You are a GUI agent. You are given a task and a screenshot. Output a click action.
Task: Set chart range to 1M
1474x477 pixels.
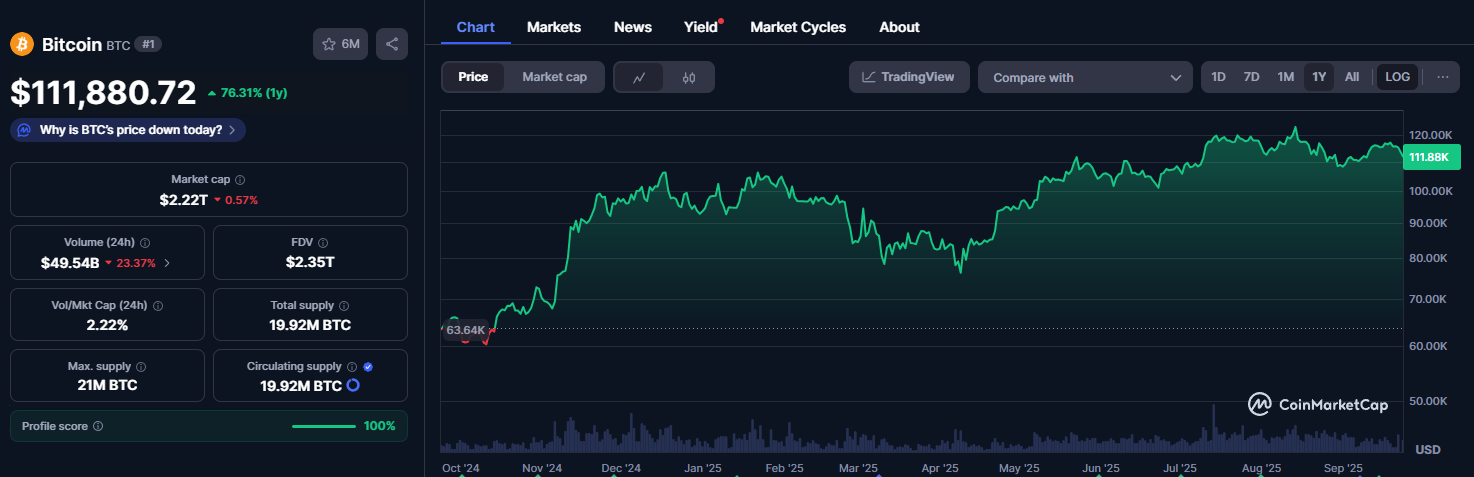[1286, 77]
